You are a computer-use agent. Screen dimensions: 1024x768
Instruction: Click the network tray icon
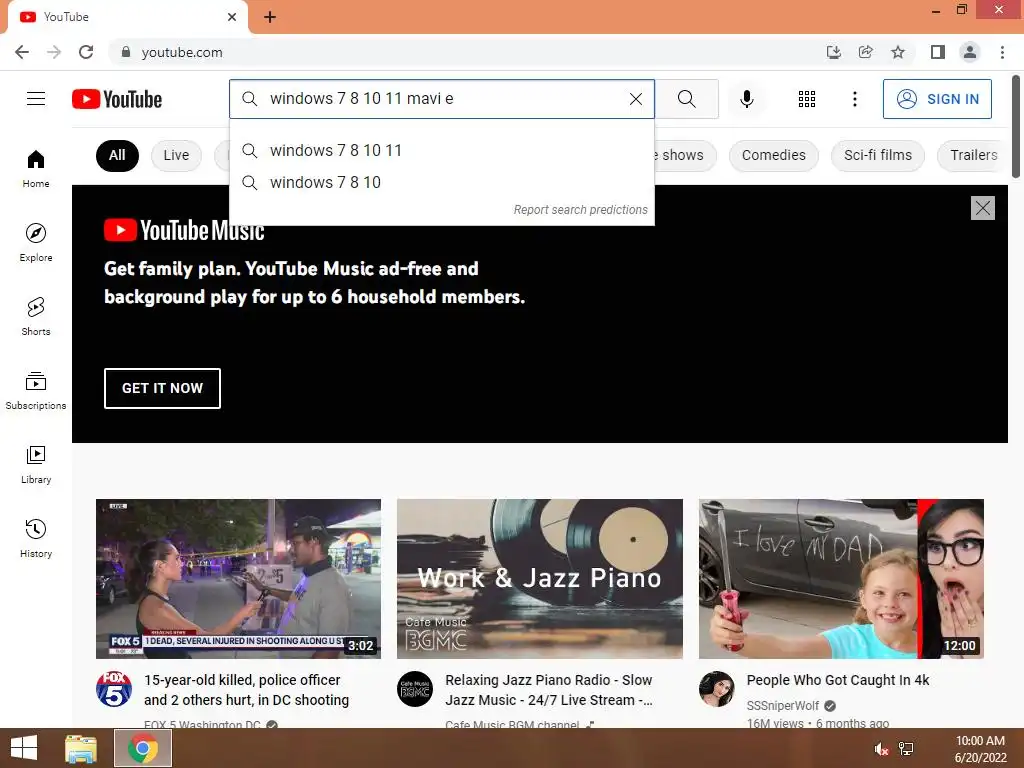(906, 749)
